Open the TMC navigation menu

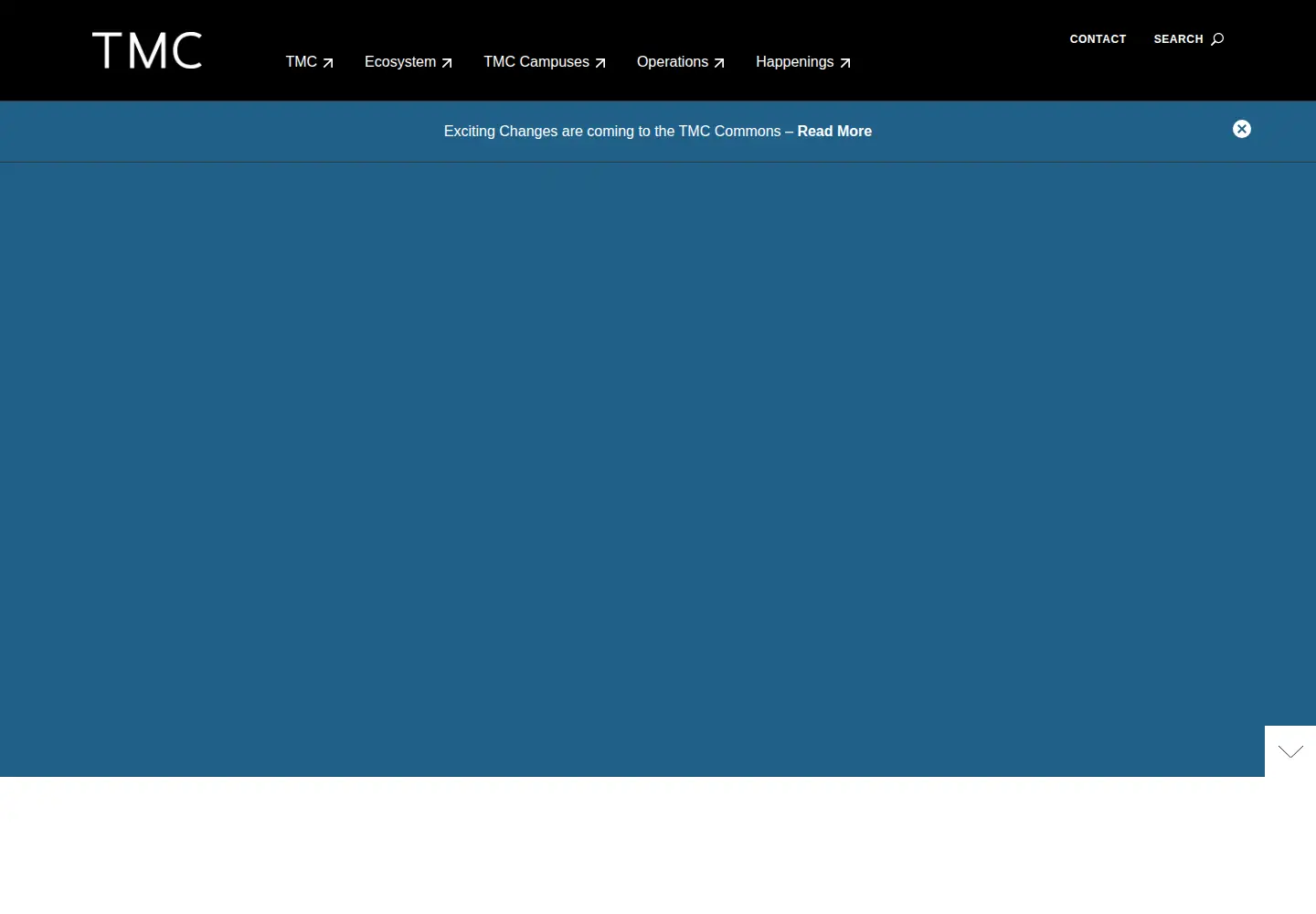pos(309,62)
